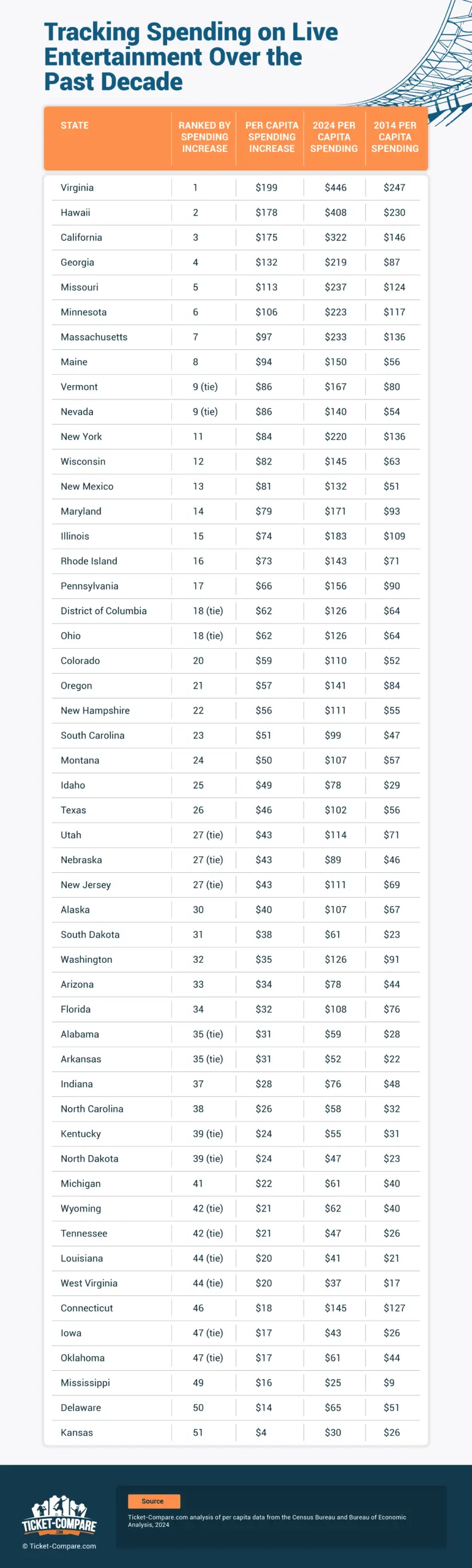
Task: Select New Hampshire in the state column
Action: (x=95, y=710)
